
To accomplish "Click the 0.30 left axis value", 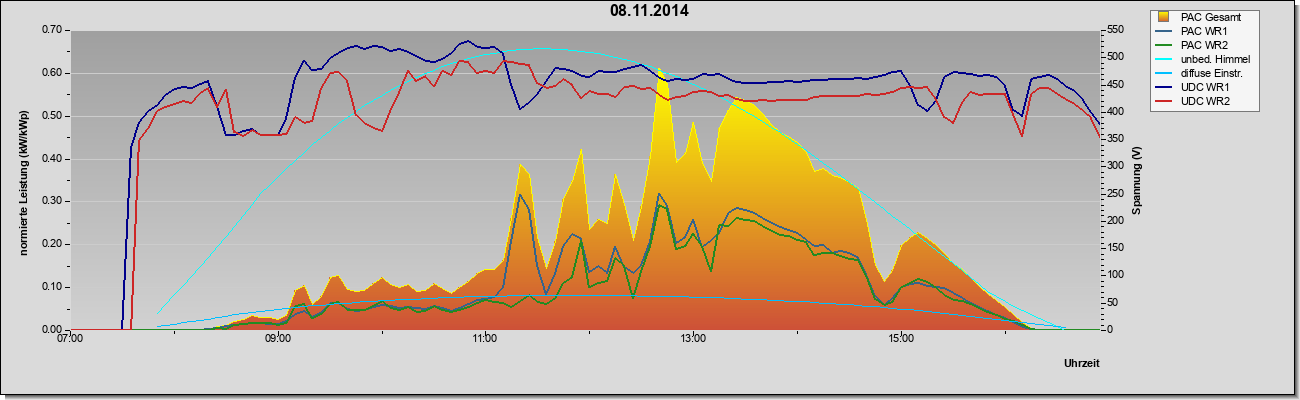I will tap(53, 201).
